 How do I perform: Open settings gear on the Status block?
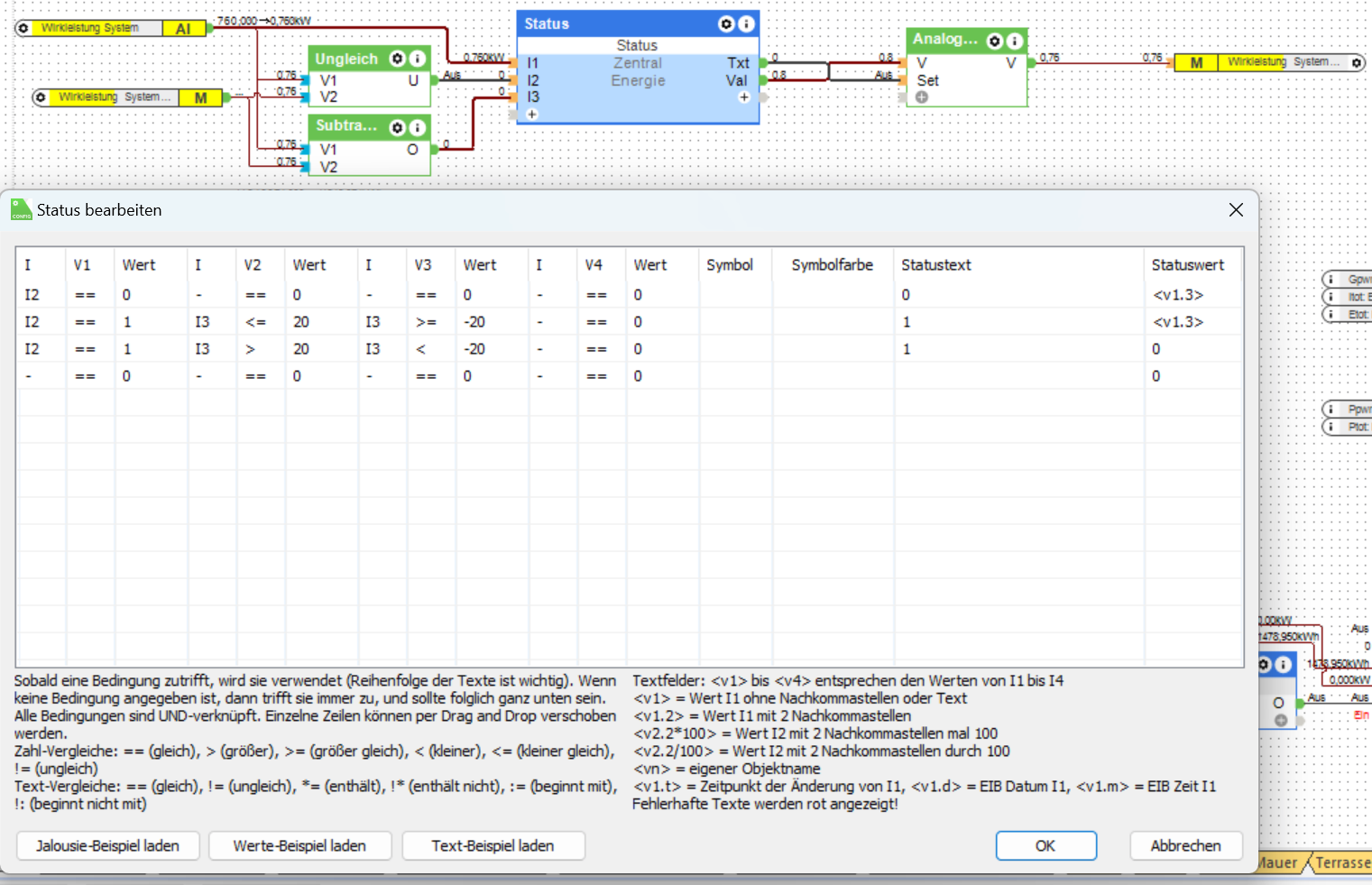pyautogui.click(x=726, y=24)
